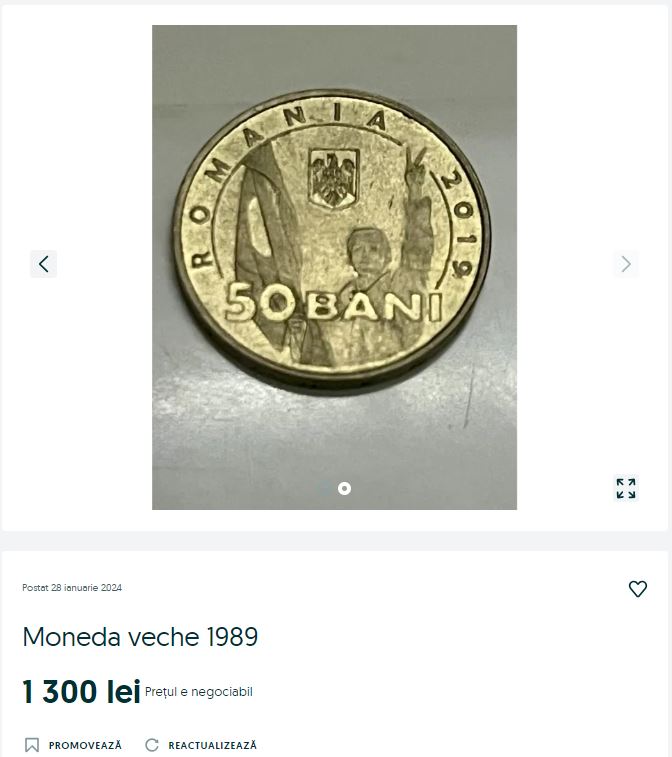This screenshot has height=757, width=672.
Task: Click the raised hand victory sign on coin
Action: coord(416,167)
